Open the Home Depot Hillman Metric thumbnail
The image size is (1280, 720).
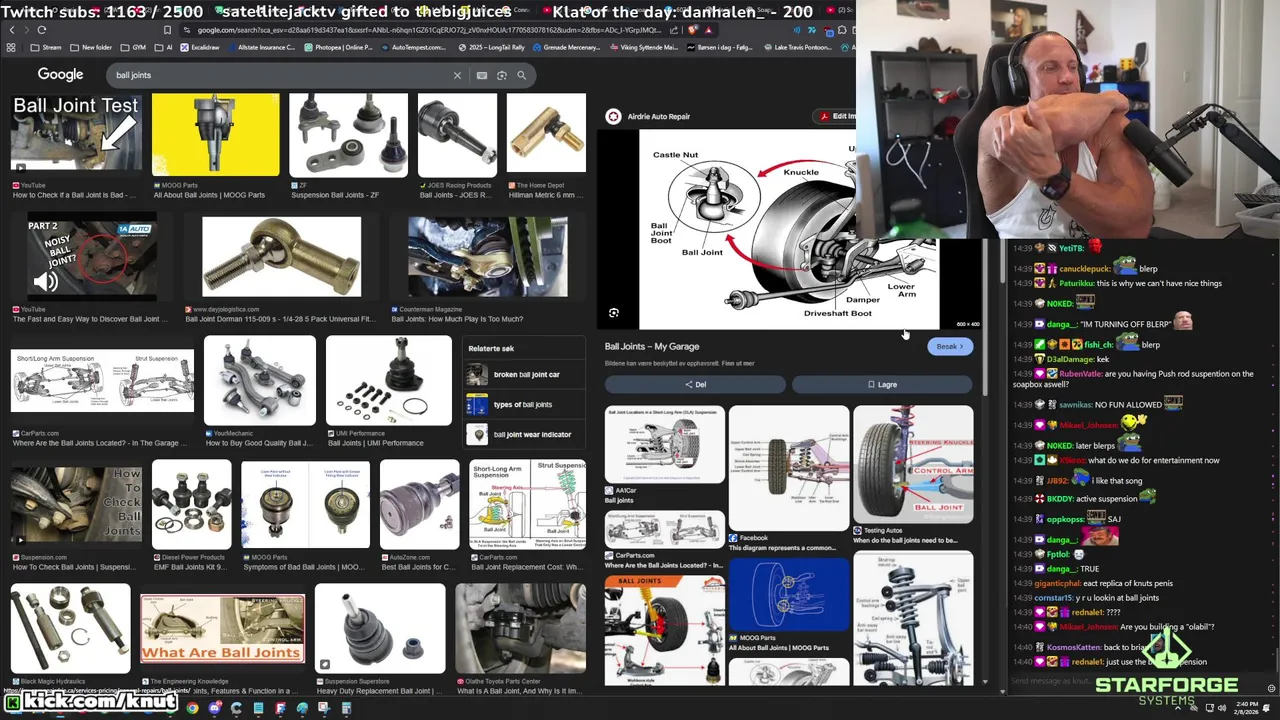click(x=546, y=133)
